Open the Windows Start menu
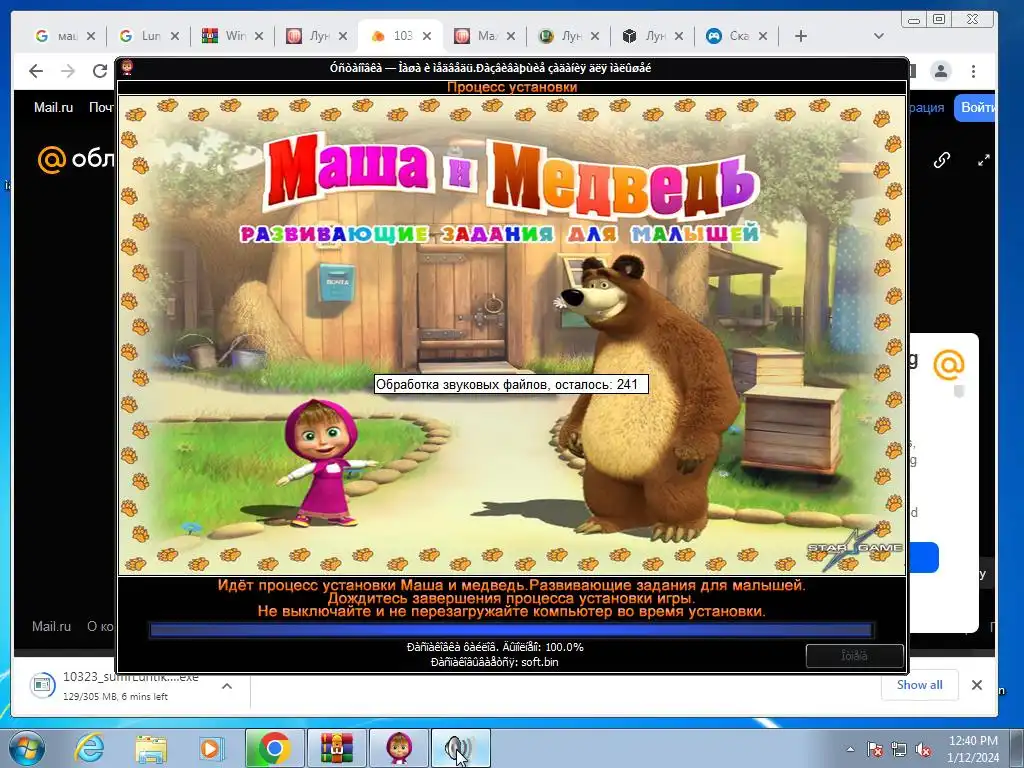This screenshot has width=1024, height=768. (26, 748)
